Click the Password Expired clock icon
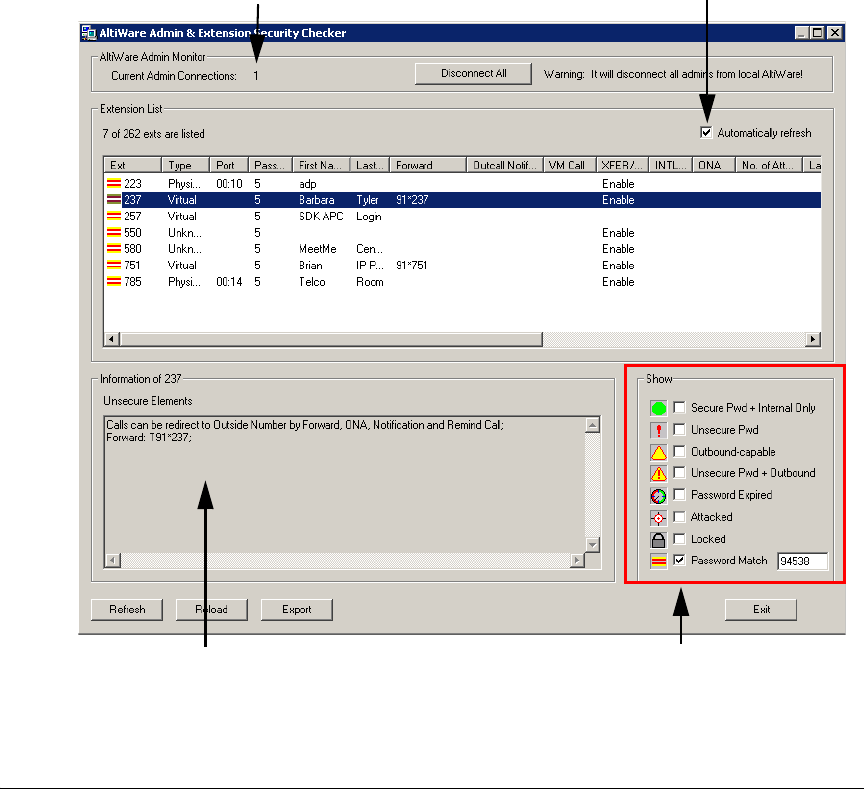Screen dimensions: 864x789 coord(658,495)
